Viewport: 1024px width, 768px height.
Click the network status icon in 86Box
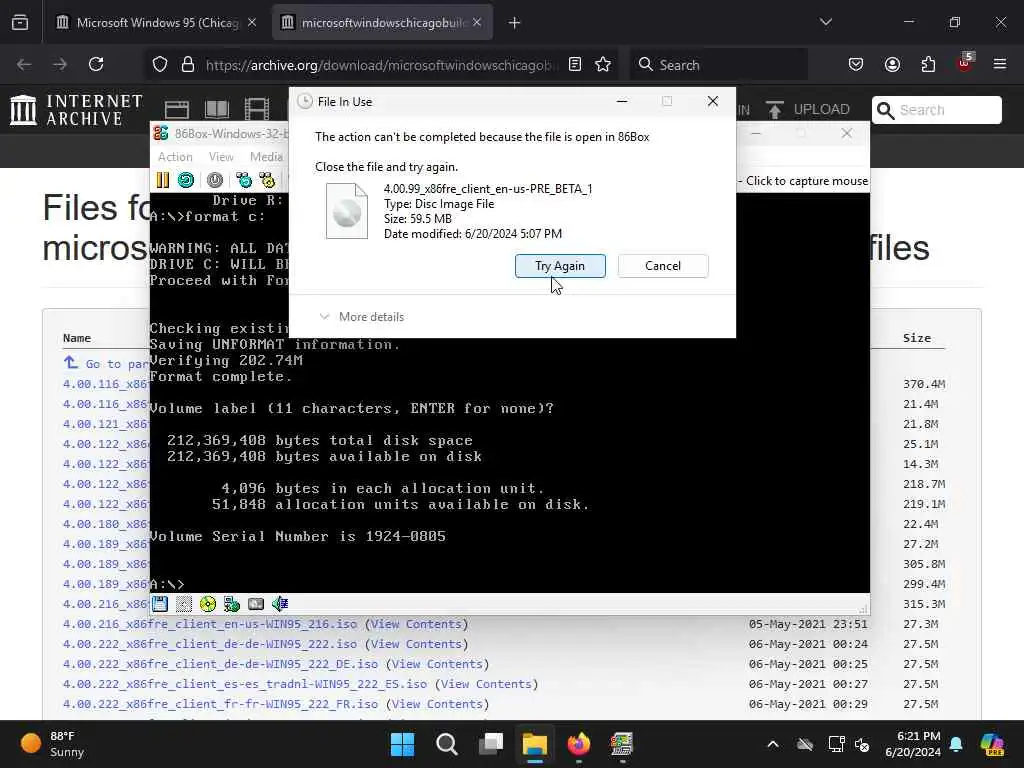pyautogui.click(x=232, y=604)
